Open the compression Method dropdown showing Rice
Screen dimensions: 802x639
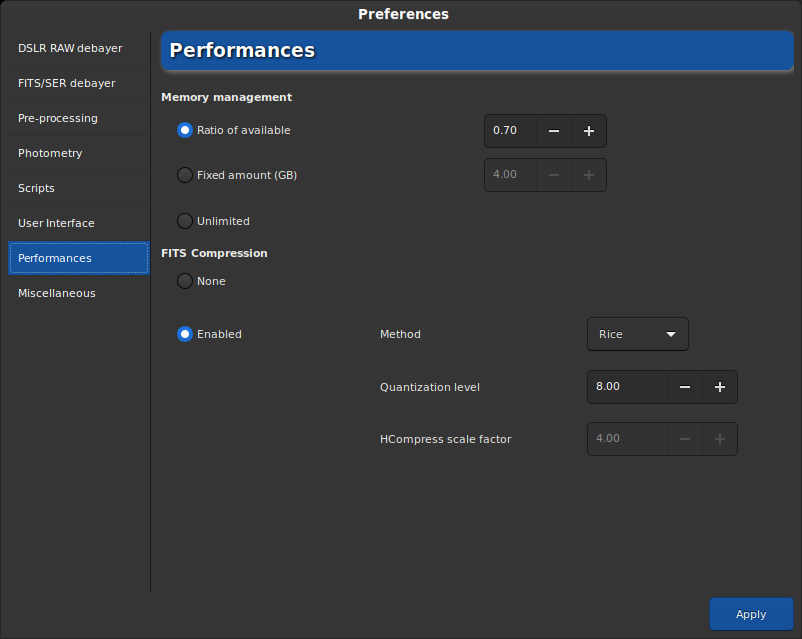(637, 334)
